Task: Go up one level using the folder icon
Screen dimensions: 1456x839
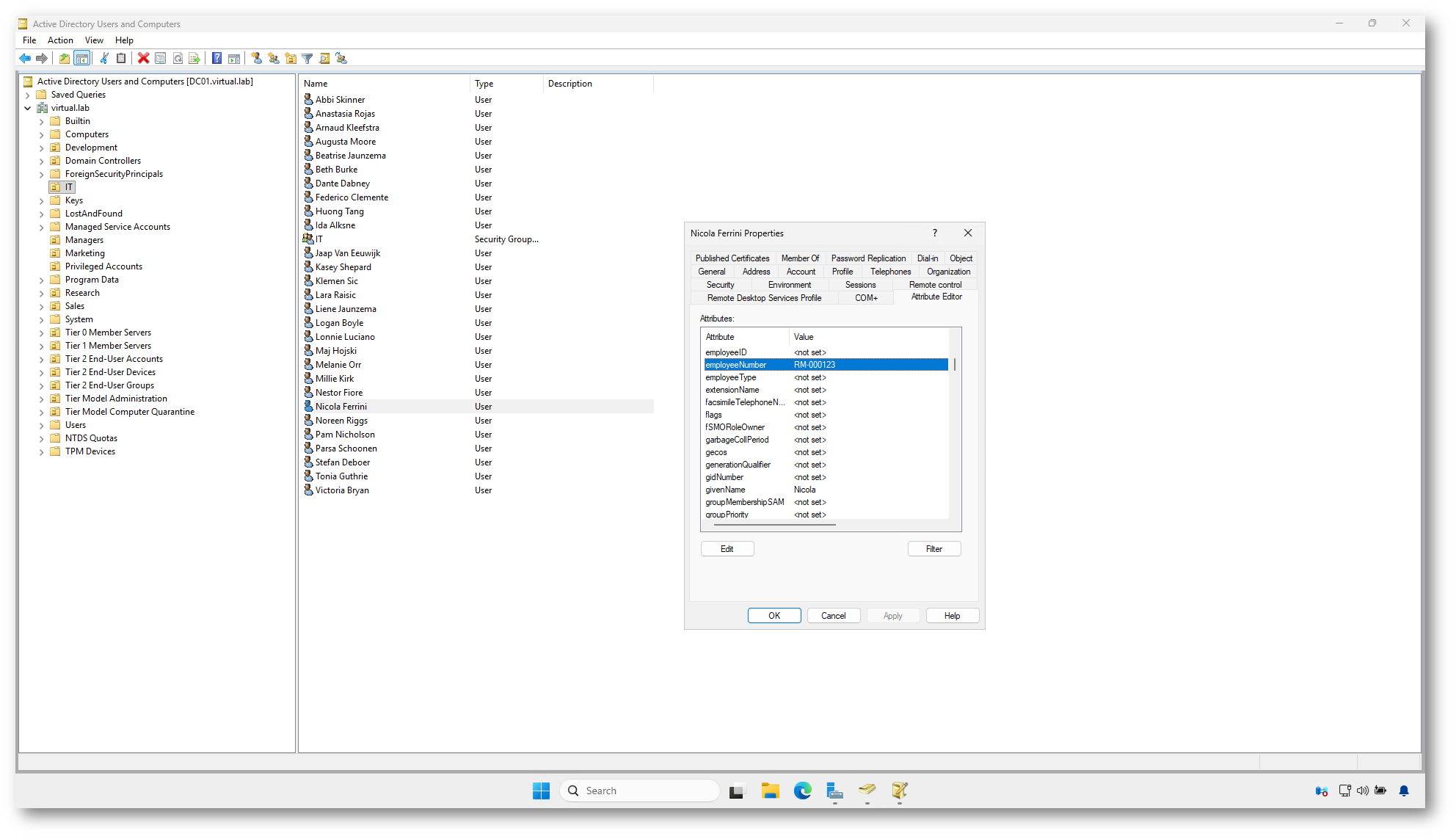Action: coord(65,59)
